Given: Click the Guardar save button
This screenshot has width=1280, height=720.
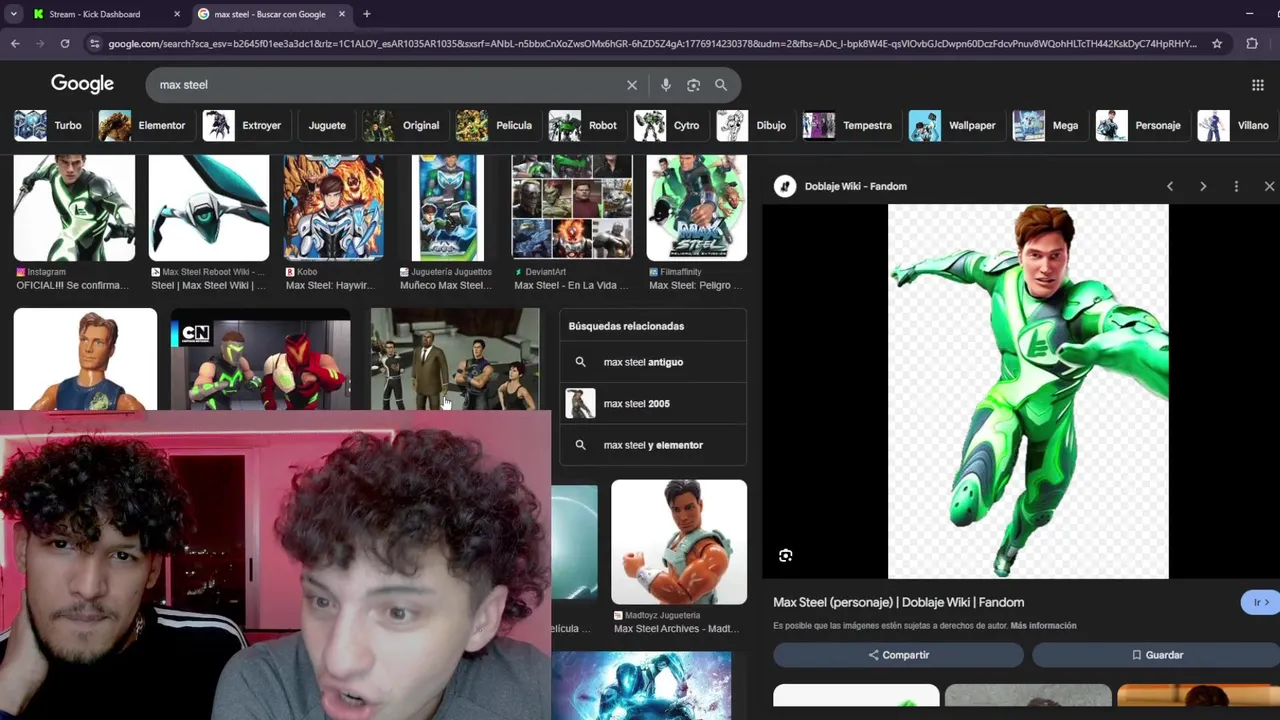Looking at the screenshot, I should (x=1156, y=655).
